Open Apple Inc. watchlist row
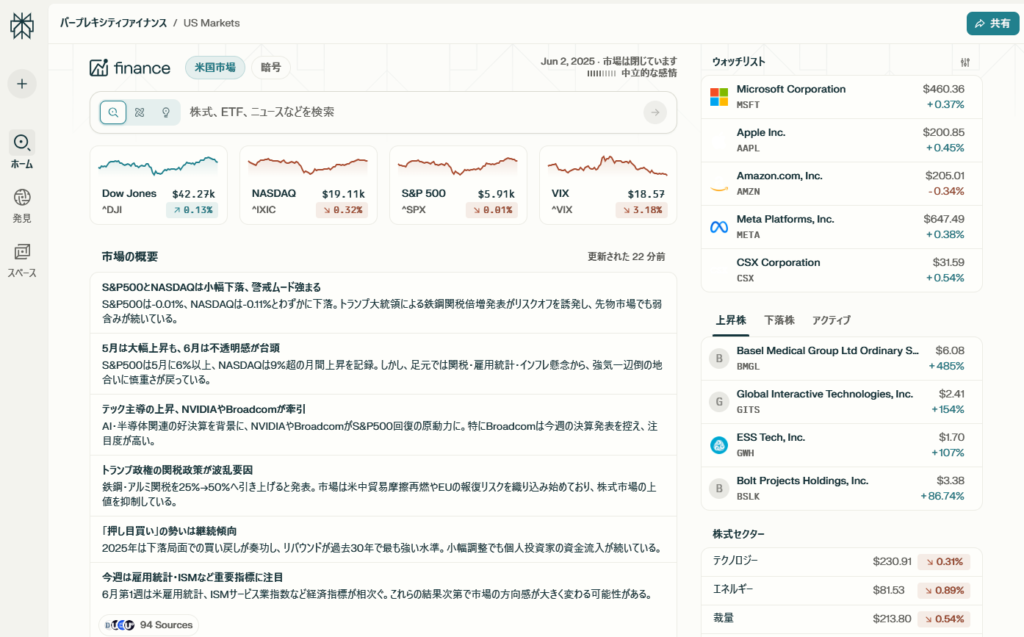This screenshot has height=637, width=1024. click(x=841, y=140)
